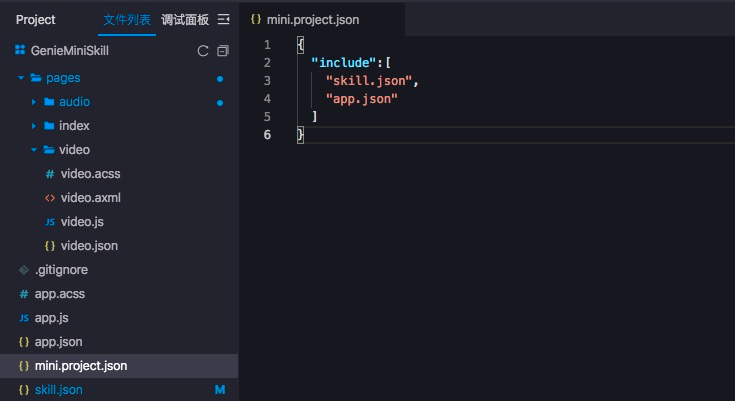This screenshot has height=401, width=735.
Task: Click the panel menu icon beside 调试面板
Action: click(223, 19)
